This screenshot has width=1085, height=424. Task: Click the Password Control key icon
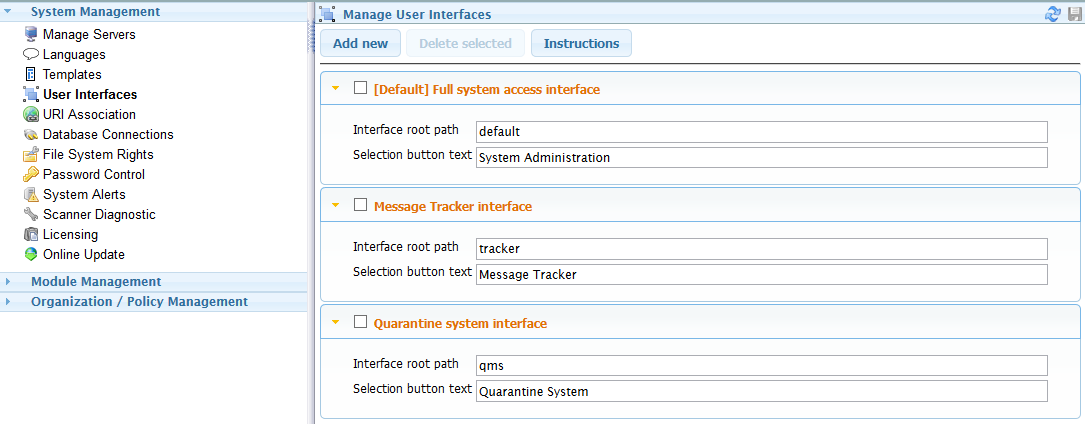pos(31,174)
